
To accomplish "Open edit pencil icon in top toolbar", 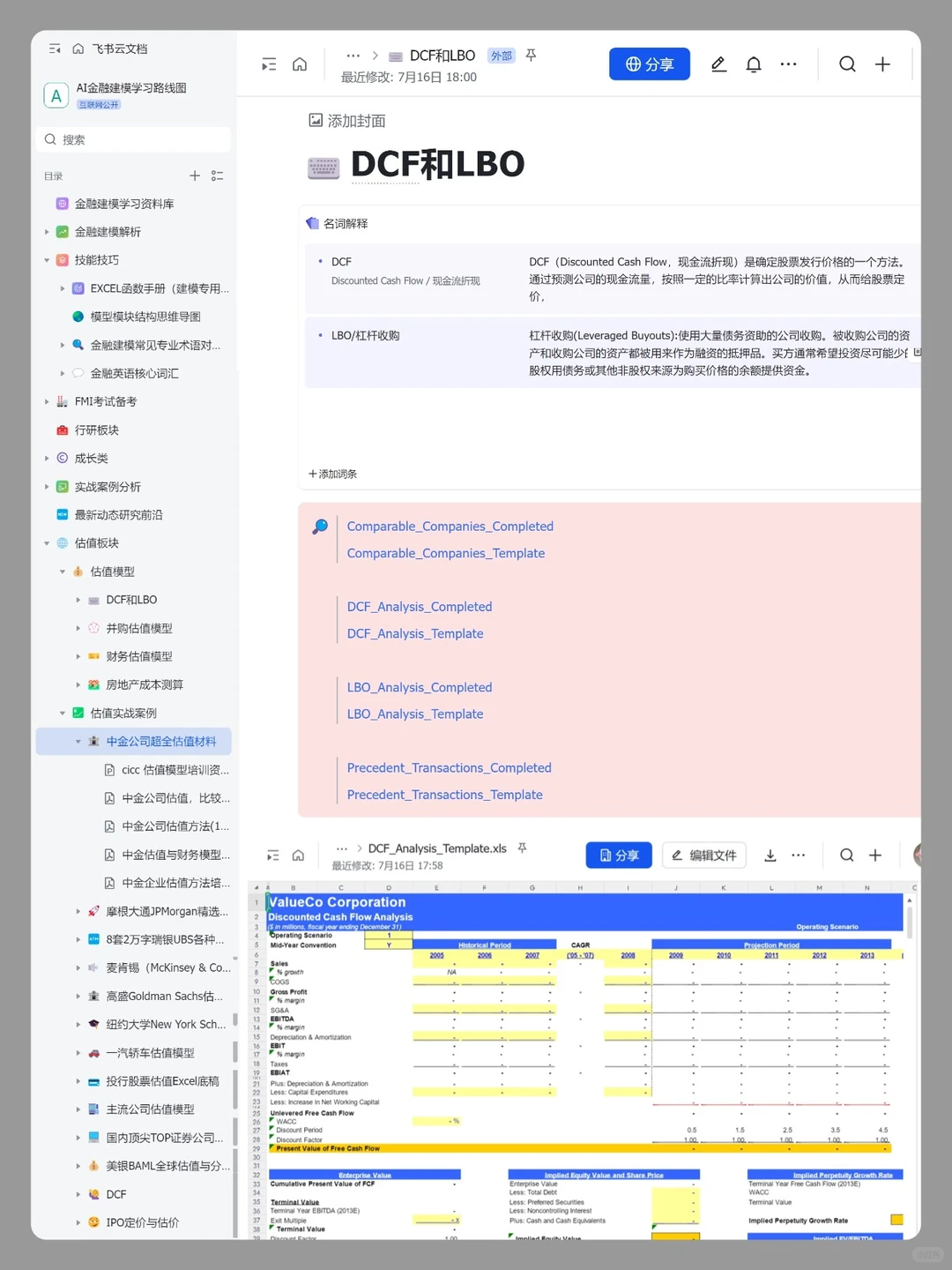I will (x=718, y=64).
